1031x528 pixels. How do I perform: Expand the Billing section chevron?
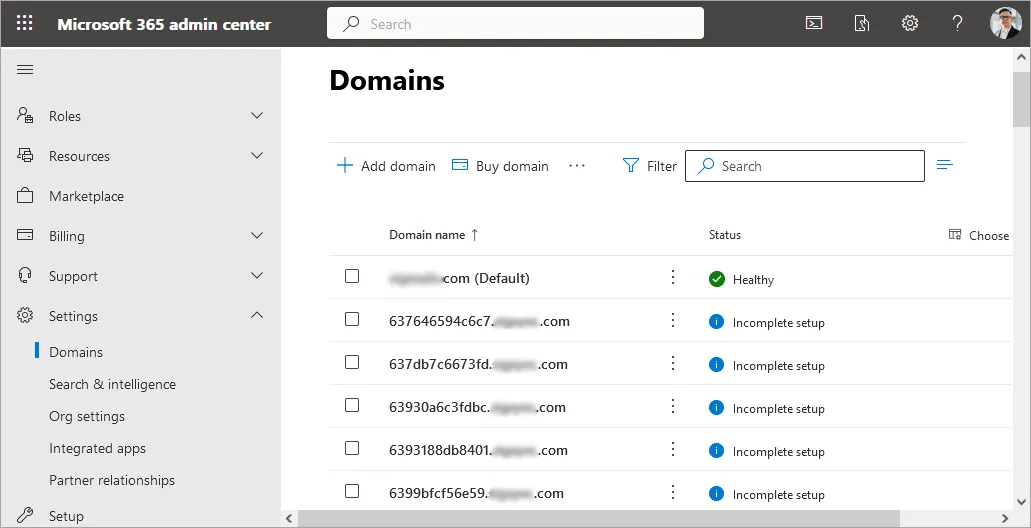tap(257, 235)
